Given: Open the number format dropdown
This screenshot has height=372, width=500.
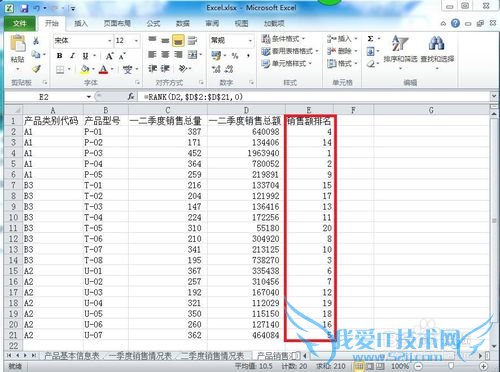Looking at the screenshot, I should click(250, 41).
